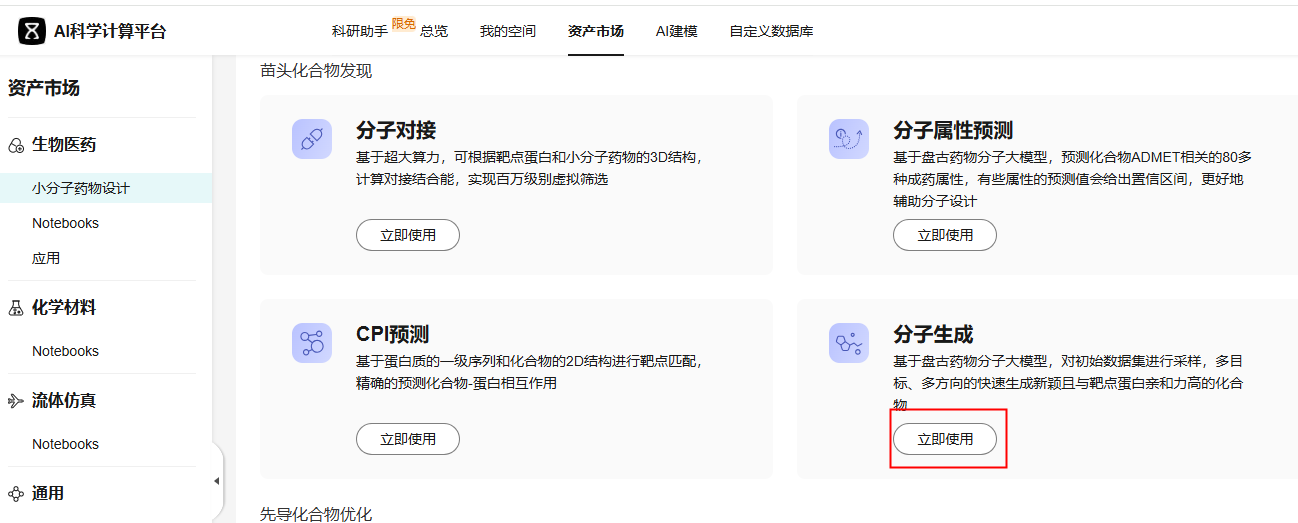The image size is (1298, 523).
Task: Switch to 我的空间 tab
Action: [x=507, y=31]
